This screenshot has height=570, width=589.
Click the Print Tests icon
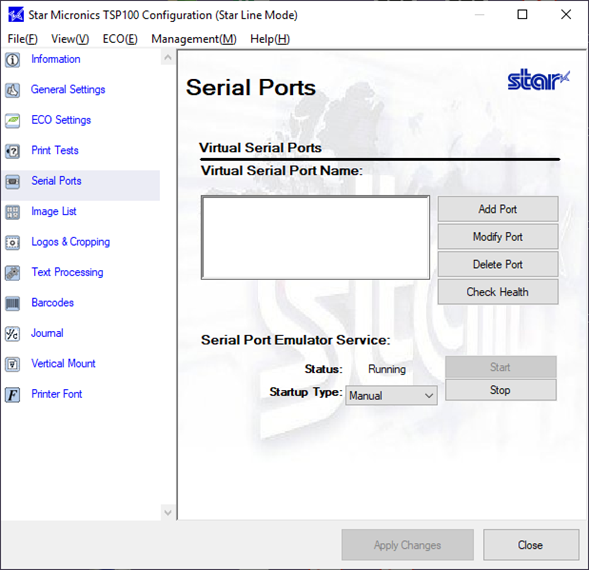pyautogui.click(x=12, y=151)
